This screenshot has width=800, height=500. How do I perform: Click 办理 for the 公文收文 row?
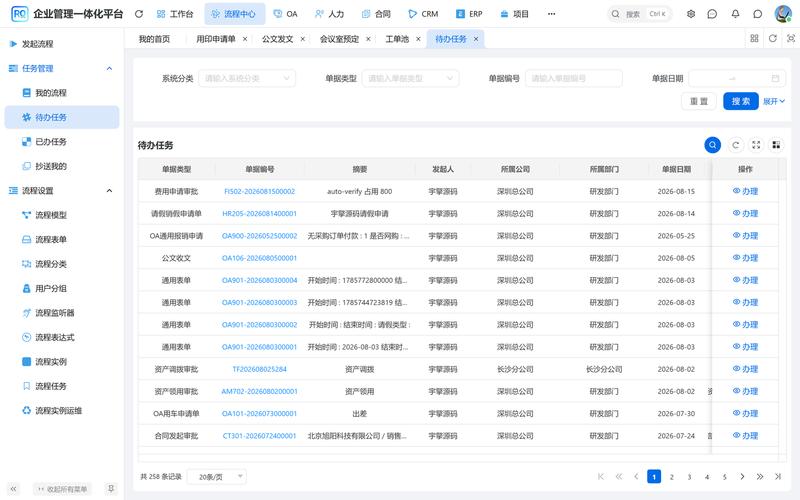[745, 258]
